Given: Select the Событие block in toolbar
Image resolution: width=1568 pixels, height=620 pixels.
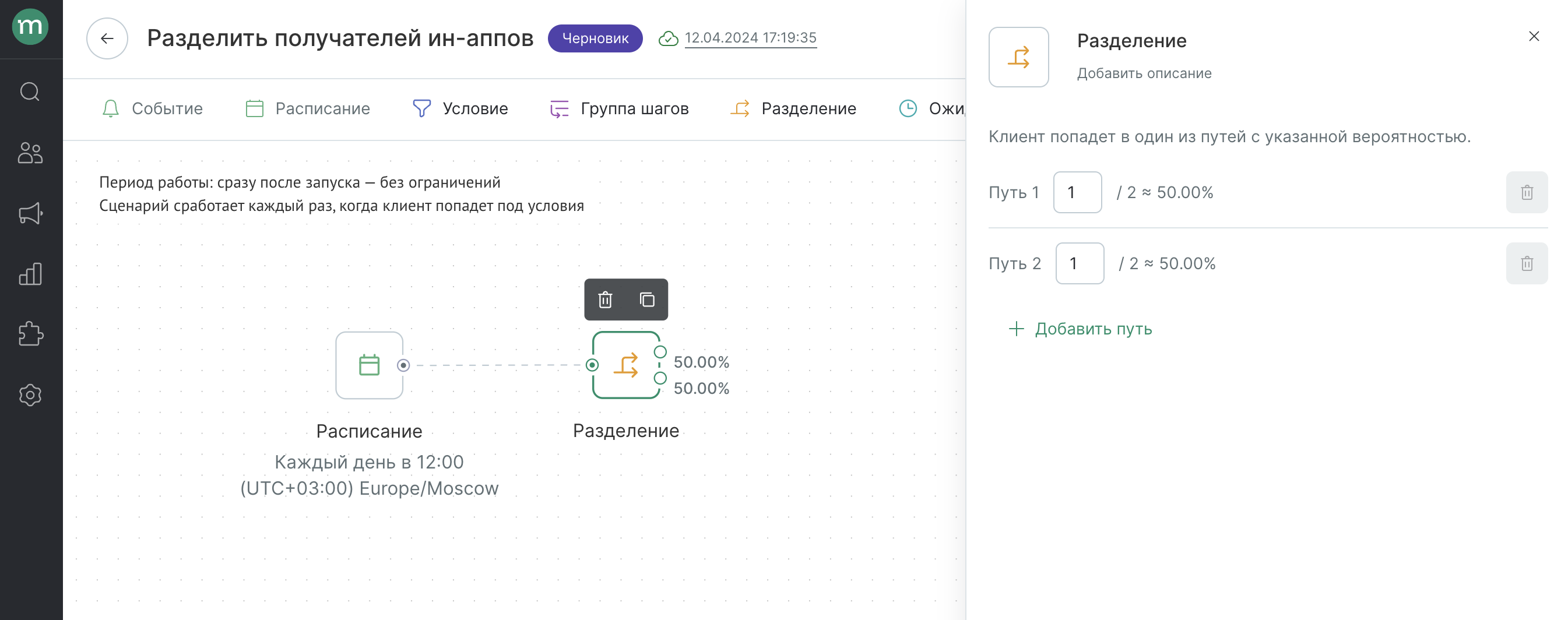Looking at the screenshot, I should click(x=152, y=109).
